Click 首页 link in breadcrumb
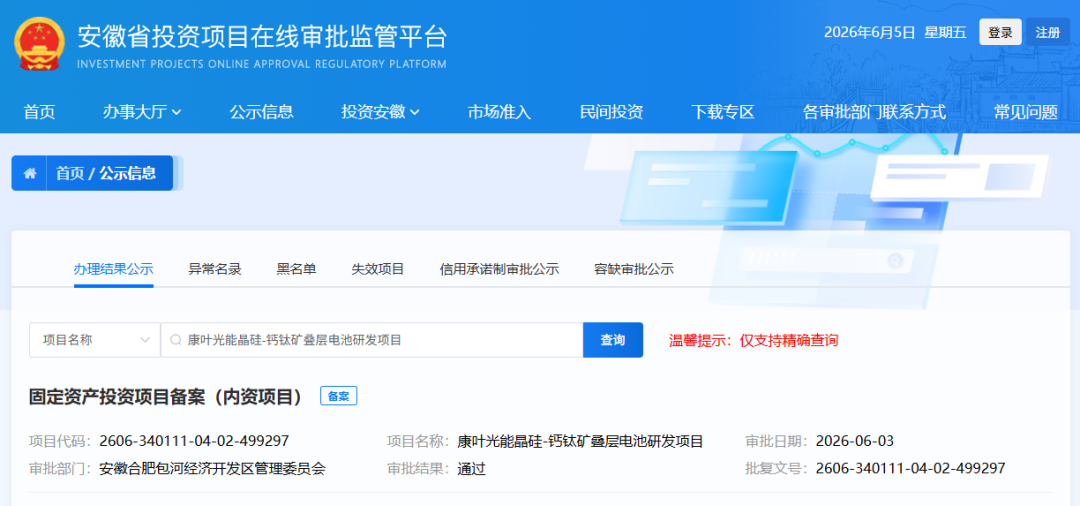This screenshot has width=1080, height=506. point(70,173)
